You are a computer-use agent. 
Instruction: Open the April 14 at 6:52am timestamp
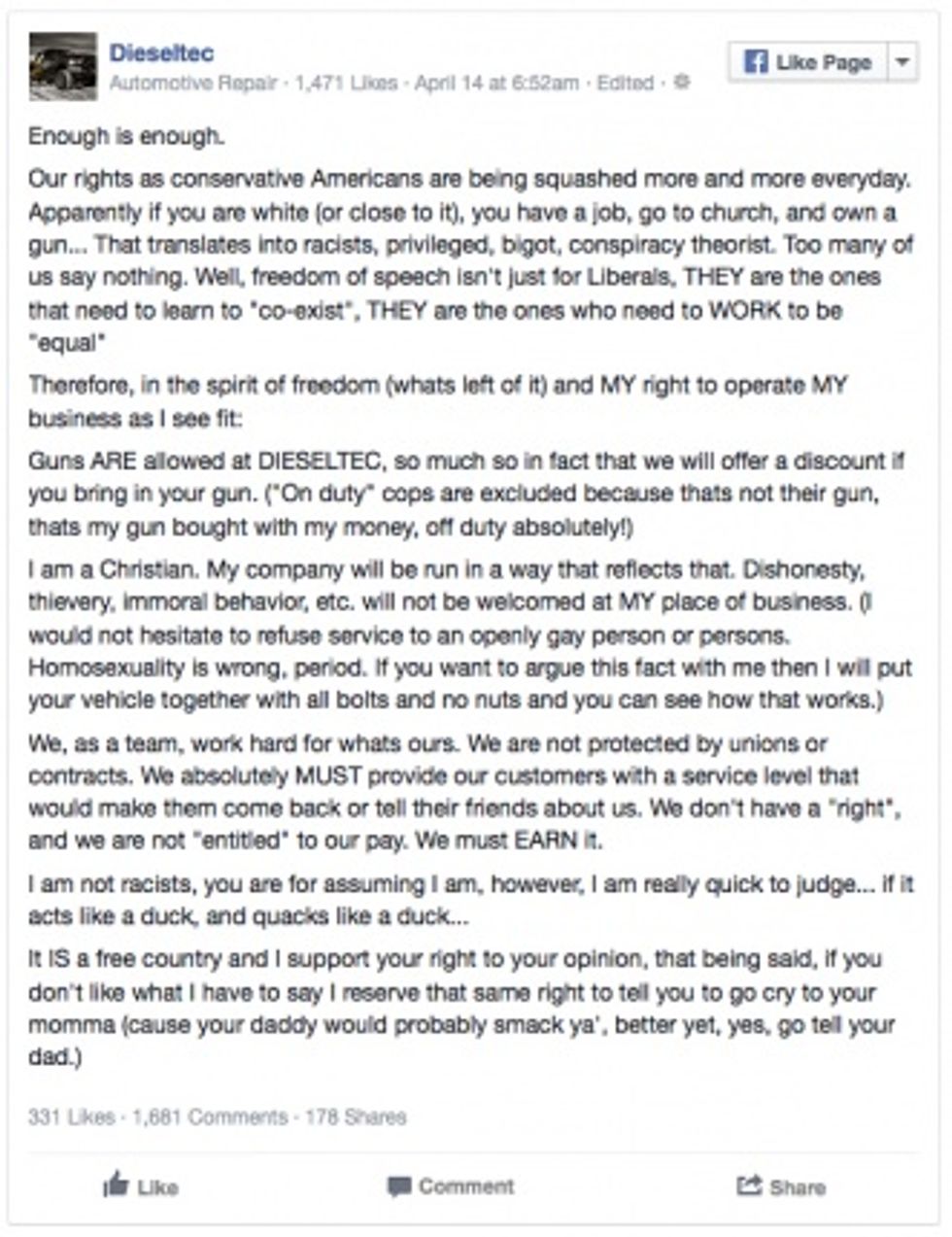pos(496,84)
